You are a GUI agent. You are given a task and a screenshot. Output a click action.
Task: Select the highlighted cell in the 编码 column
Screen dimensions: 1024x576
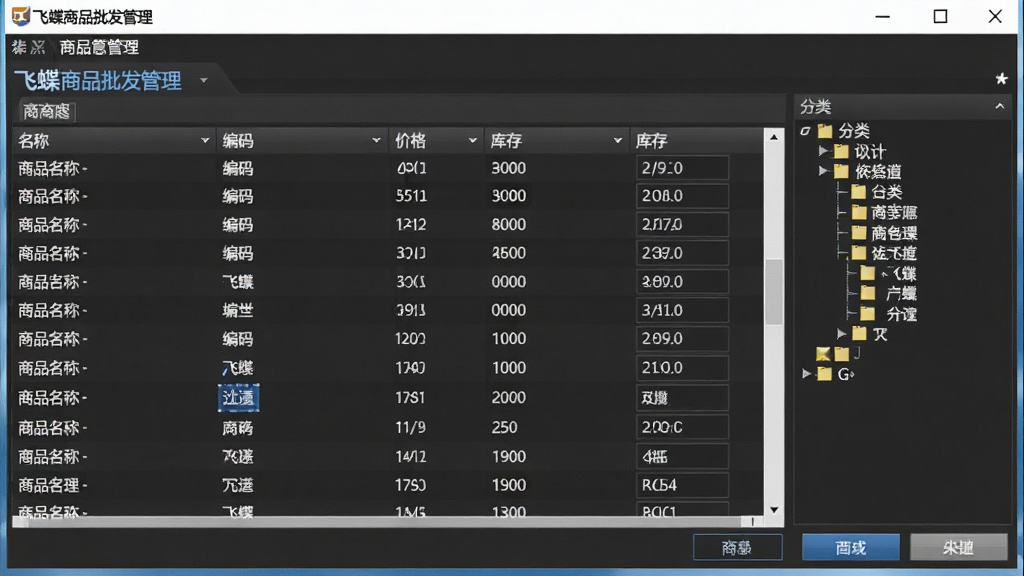coord(238,398)
